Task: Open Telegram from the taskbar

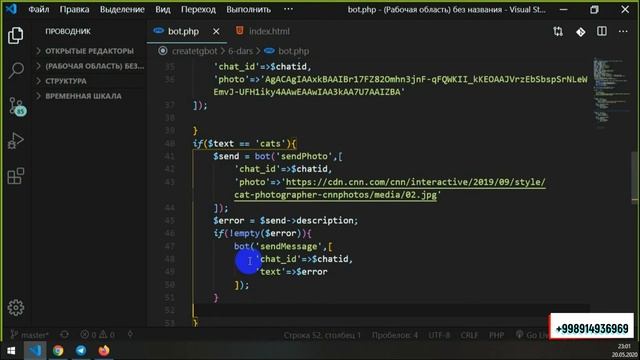Action: pos(81,351)
